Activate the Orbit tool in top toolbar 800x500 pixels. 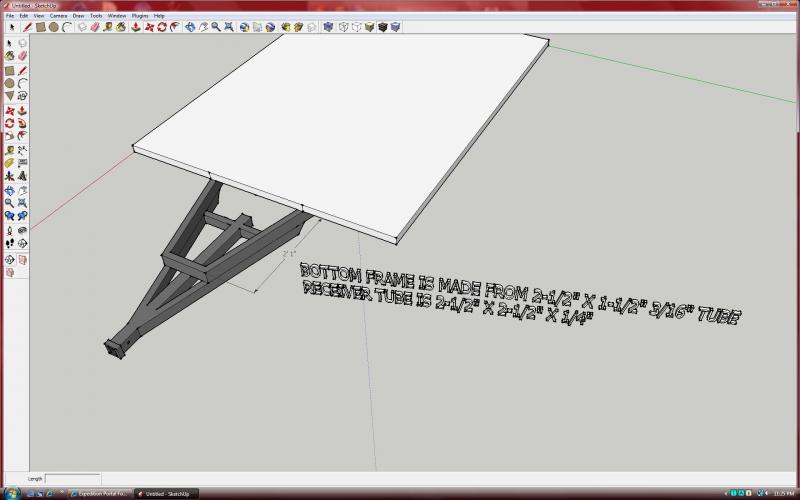190,27
